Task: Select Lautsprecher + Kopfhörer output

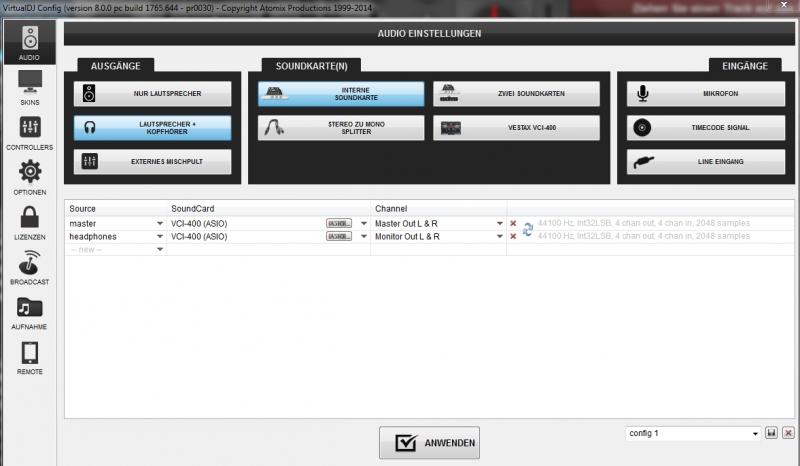Action: click(152, 128)
